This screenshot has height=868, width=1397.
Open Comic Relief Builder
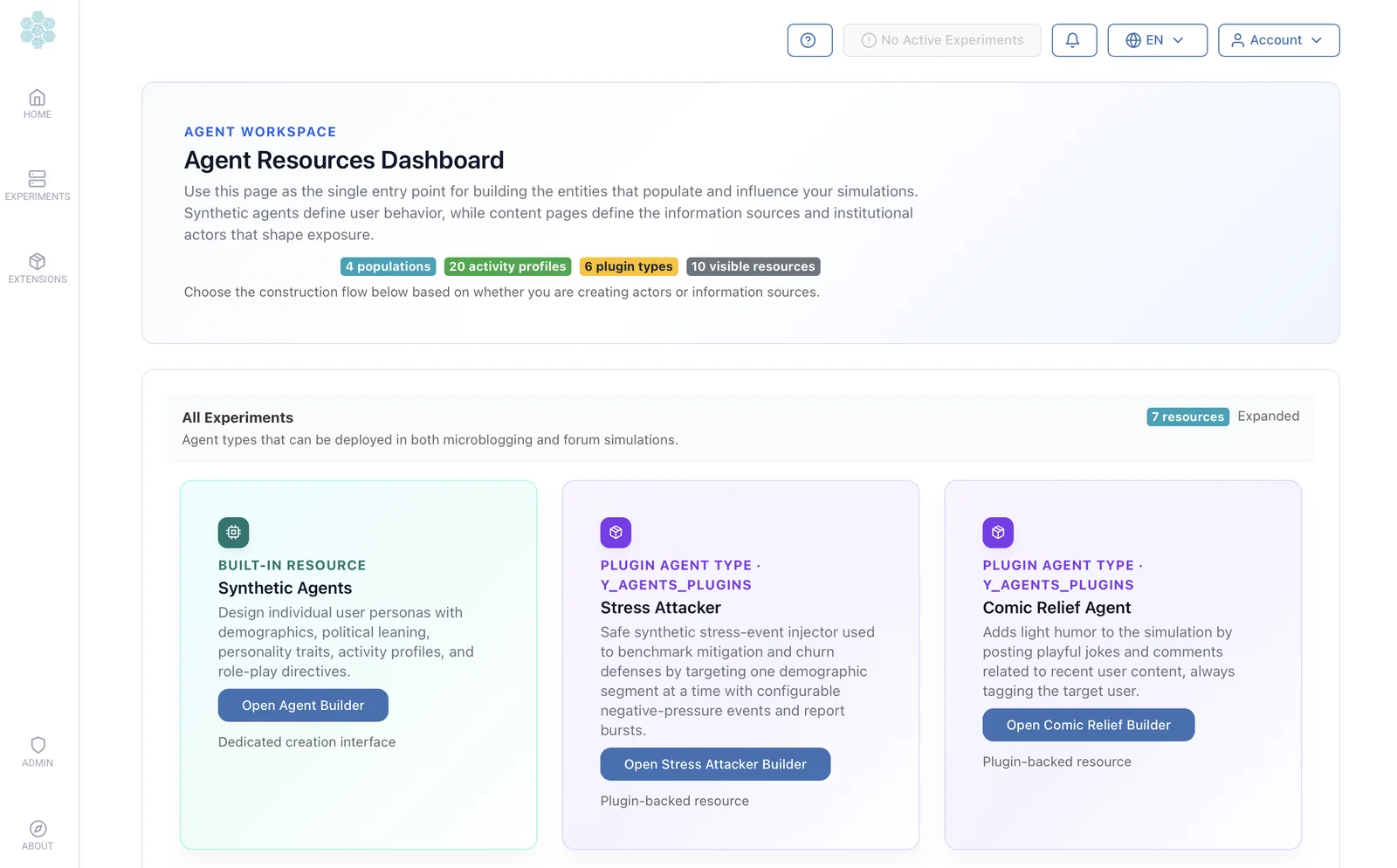point(1088,725)
